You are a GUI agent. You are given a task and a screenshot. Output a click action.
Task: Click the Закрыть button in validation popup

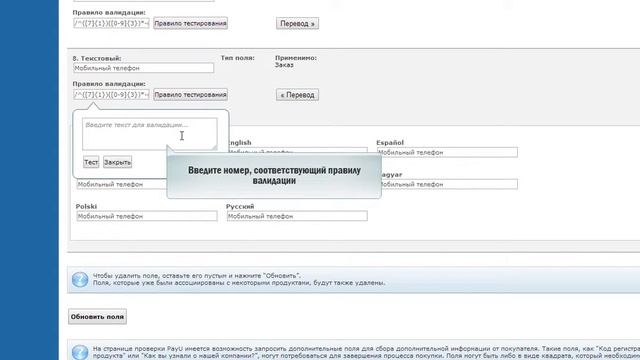117,162
